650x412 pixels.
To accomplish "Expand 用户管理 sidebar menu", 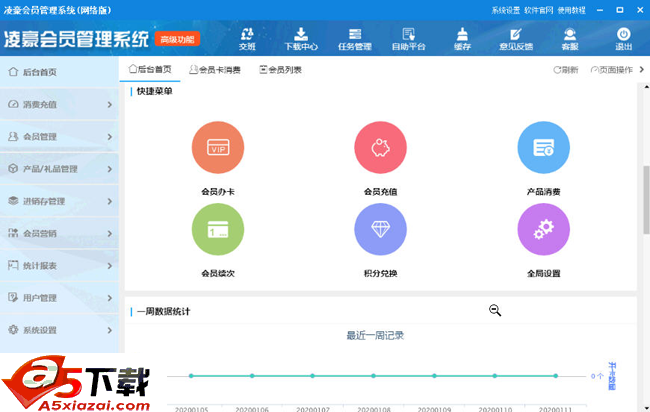I will (x=59, y=298).
